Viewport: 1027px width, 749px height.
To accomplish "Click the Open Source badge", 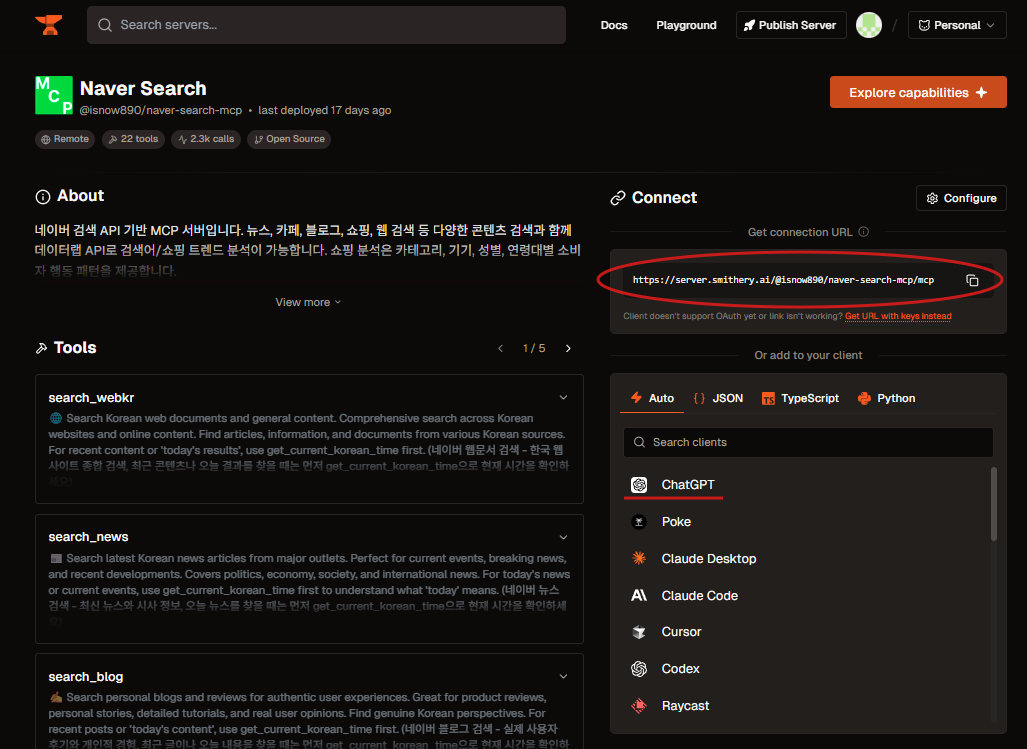I will click(x=289, y=139).
